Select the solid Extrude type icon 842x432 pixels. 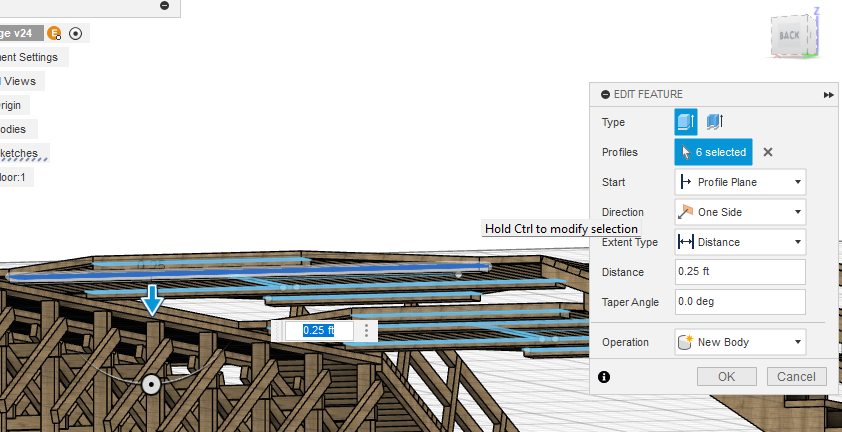pos(686,122)
